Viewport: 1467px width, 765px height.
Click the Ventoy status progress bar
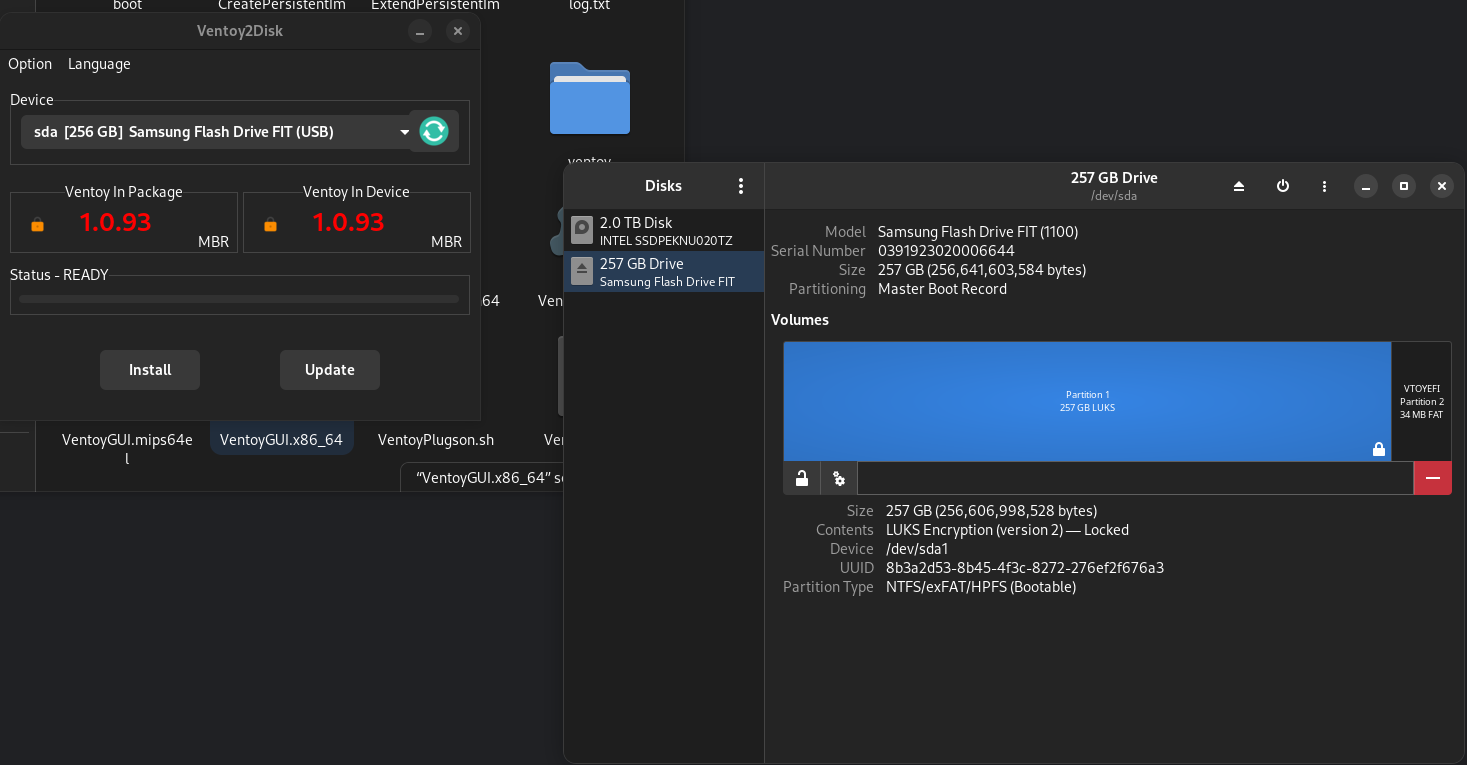(x=239, y=297)
